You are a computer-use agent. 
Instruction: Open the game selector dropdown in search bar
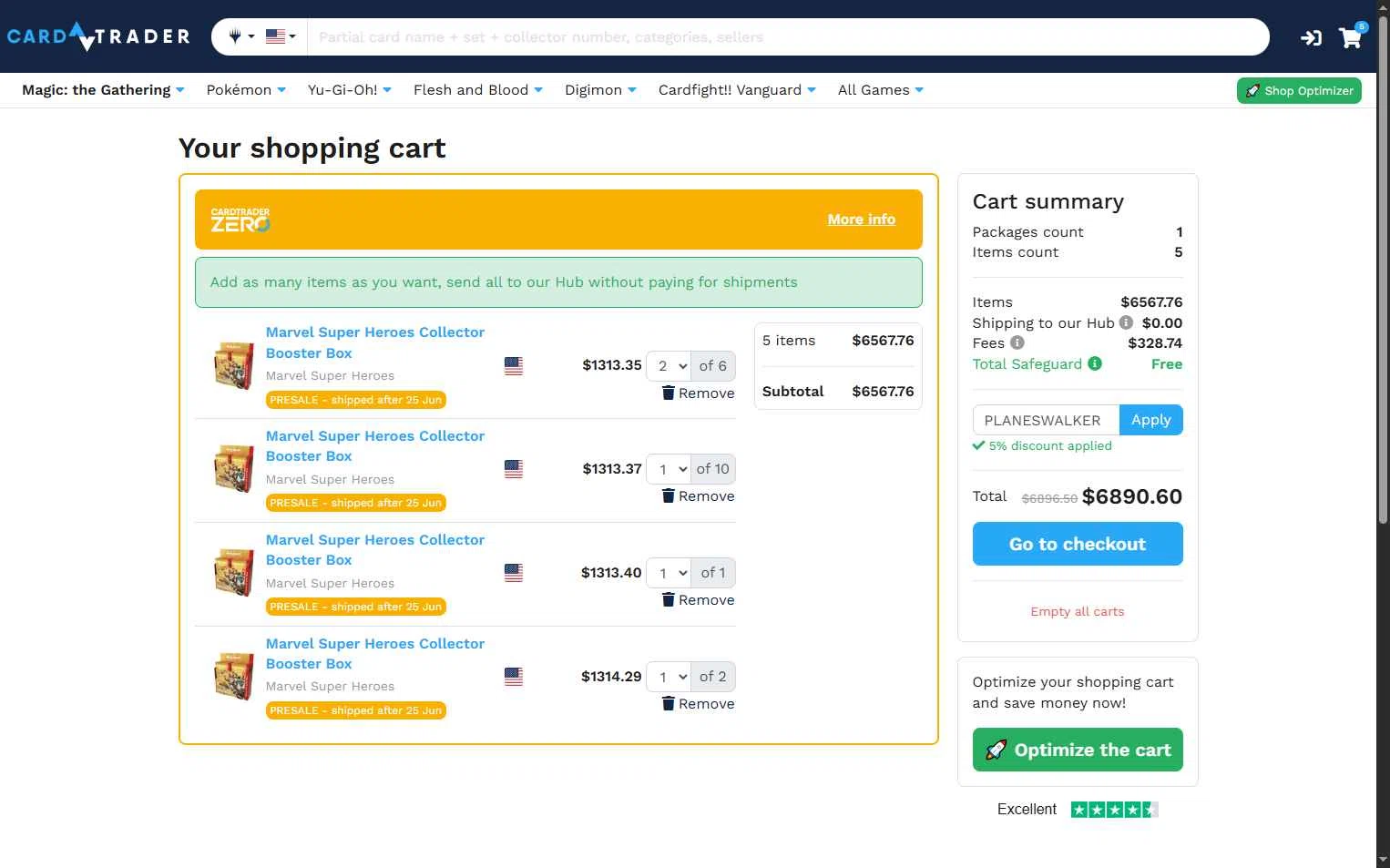[x=241, y=36]
